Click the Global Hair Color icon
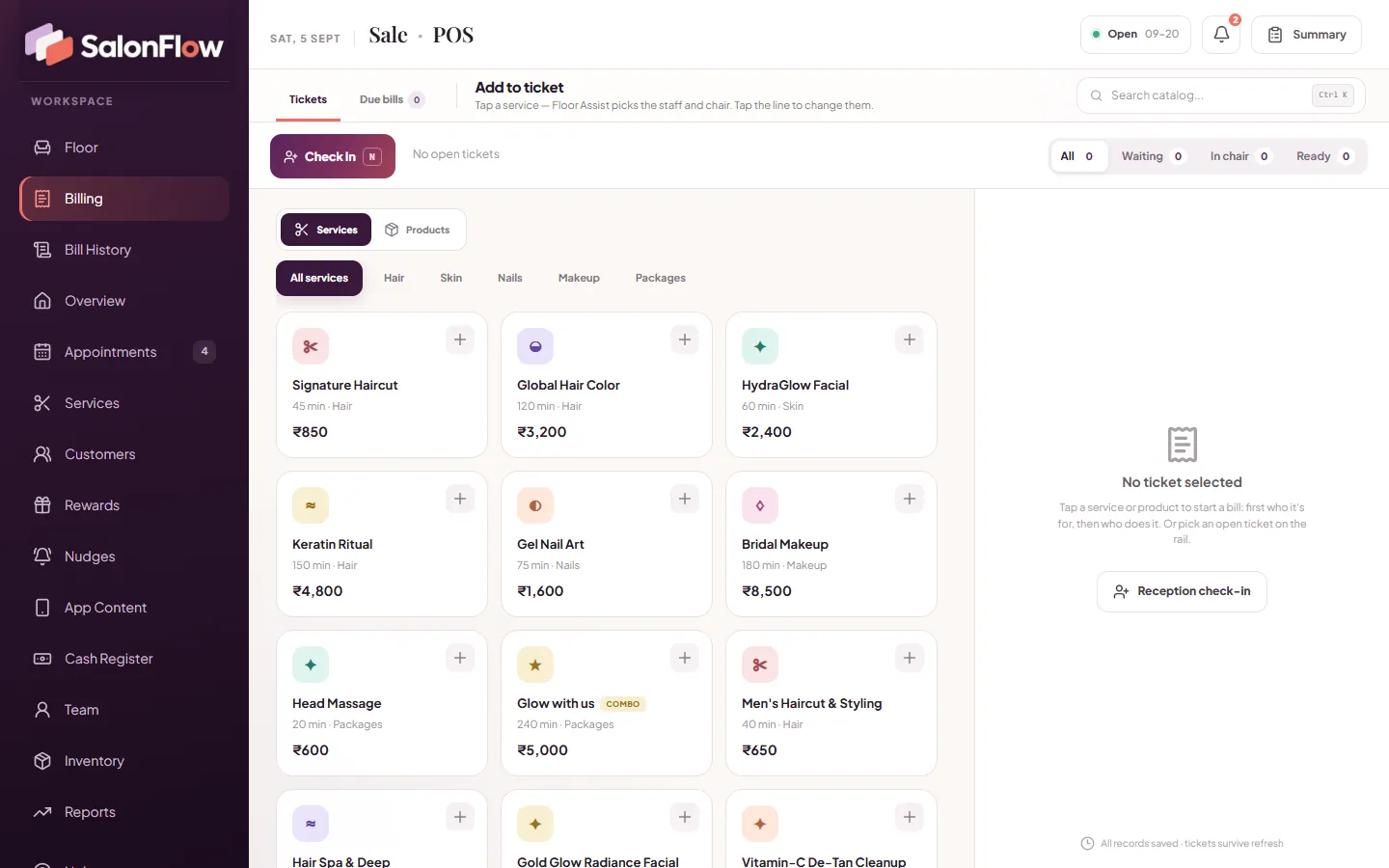 [535, 346]
